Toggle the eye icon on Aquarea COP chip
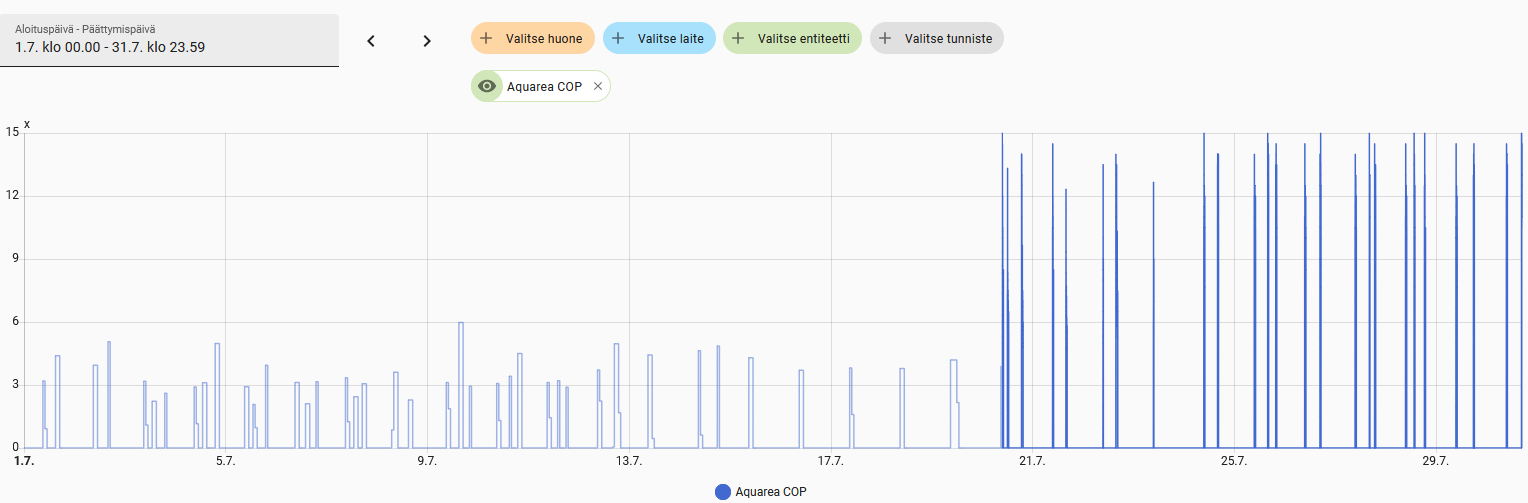1528x503 pixels. 487,87
